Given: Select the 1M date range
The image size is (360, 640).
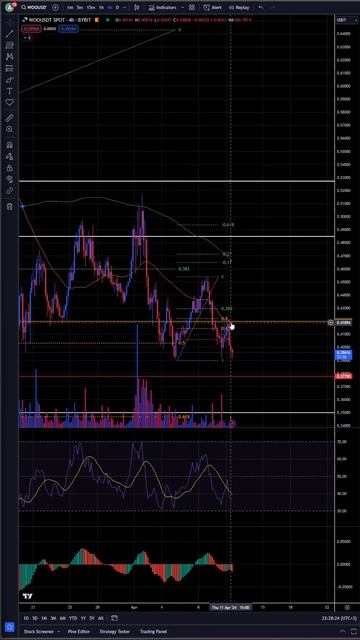Looking at the screenshot, I should pyautogui.click(x=44, y=618).
